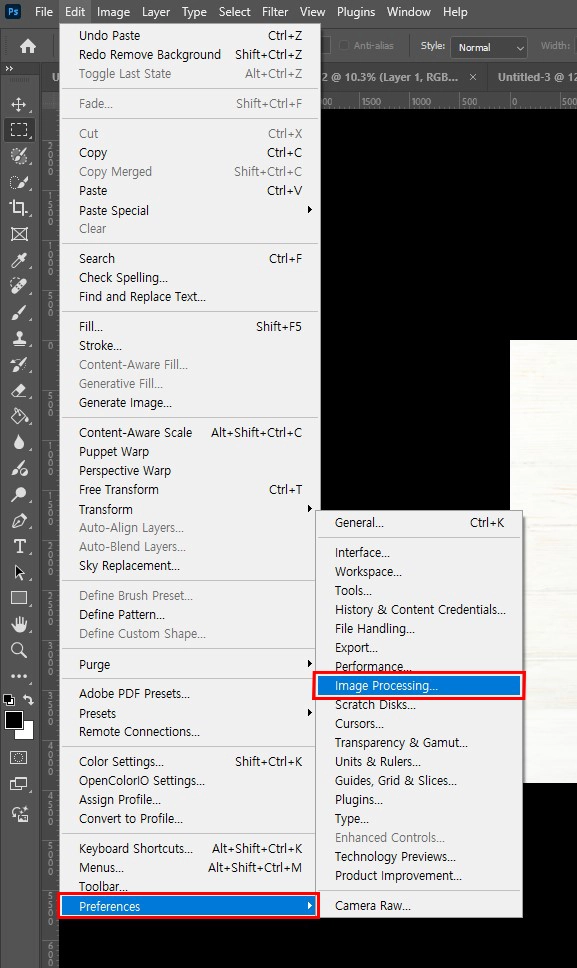The height and width of the screenshot is (968, 577).
Task: Select the Hand tool
Action: [19, 624]
